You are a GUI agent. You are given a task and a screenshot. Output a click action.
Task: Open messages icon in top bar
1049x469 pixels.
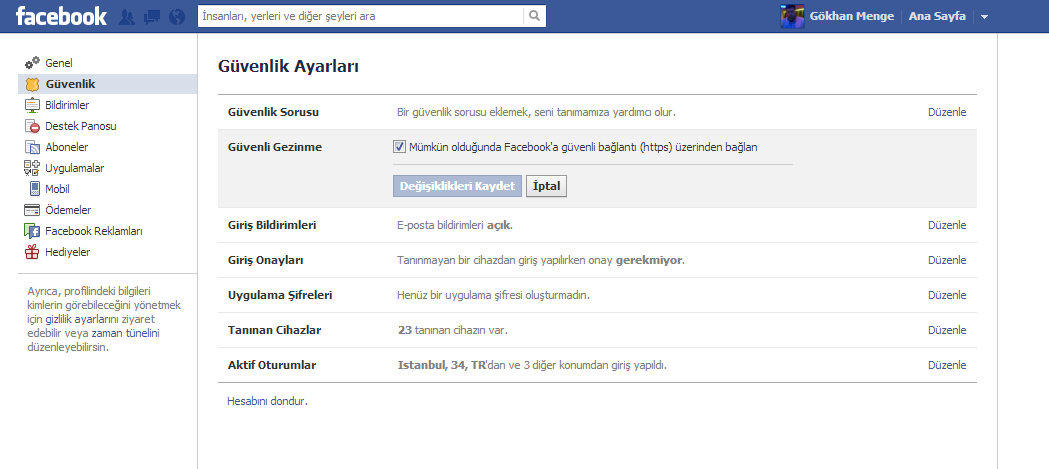[152, 17]
